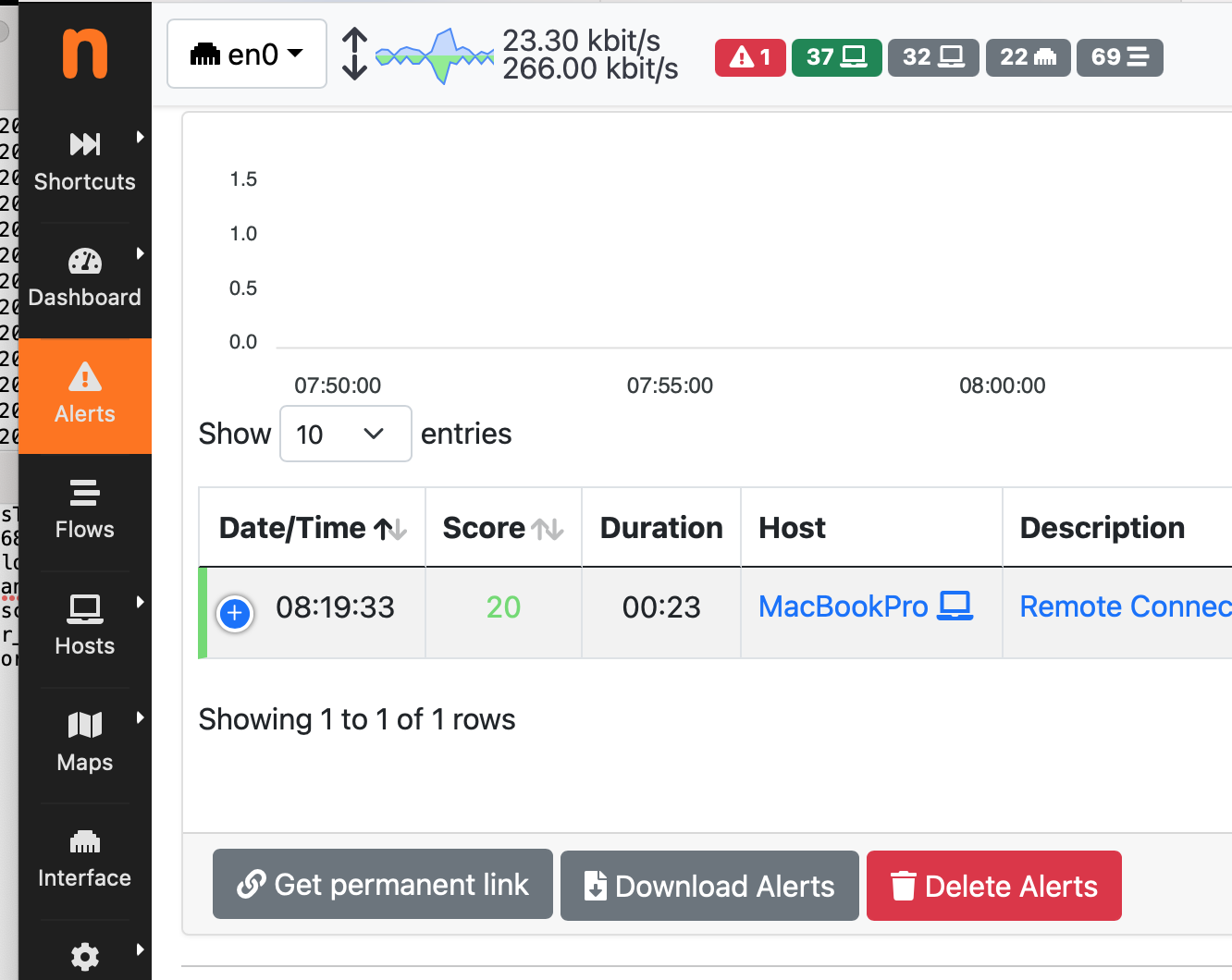Open the Shortcuts panel

84,162
